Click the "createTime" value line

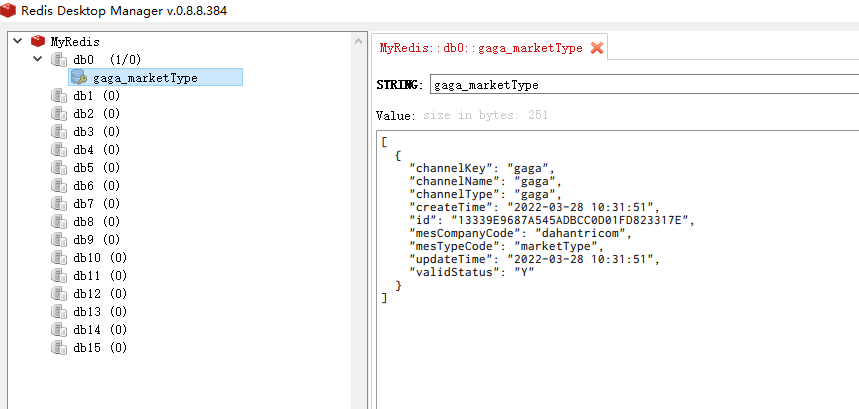click(535, 208)
